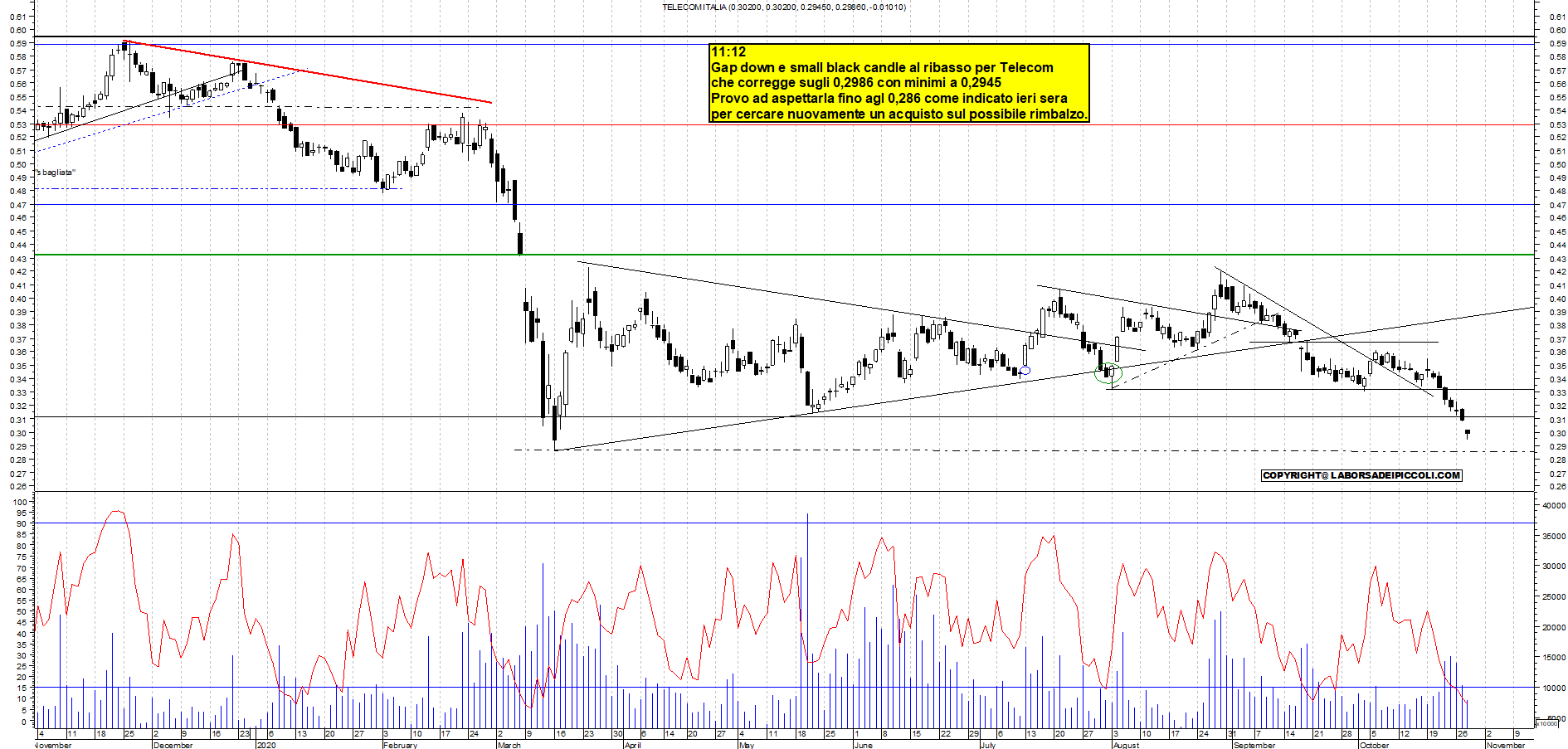Click the line 'che corregge sugli 0,2986'

[856, 82]
